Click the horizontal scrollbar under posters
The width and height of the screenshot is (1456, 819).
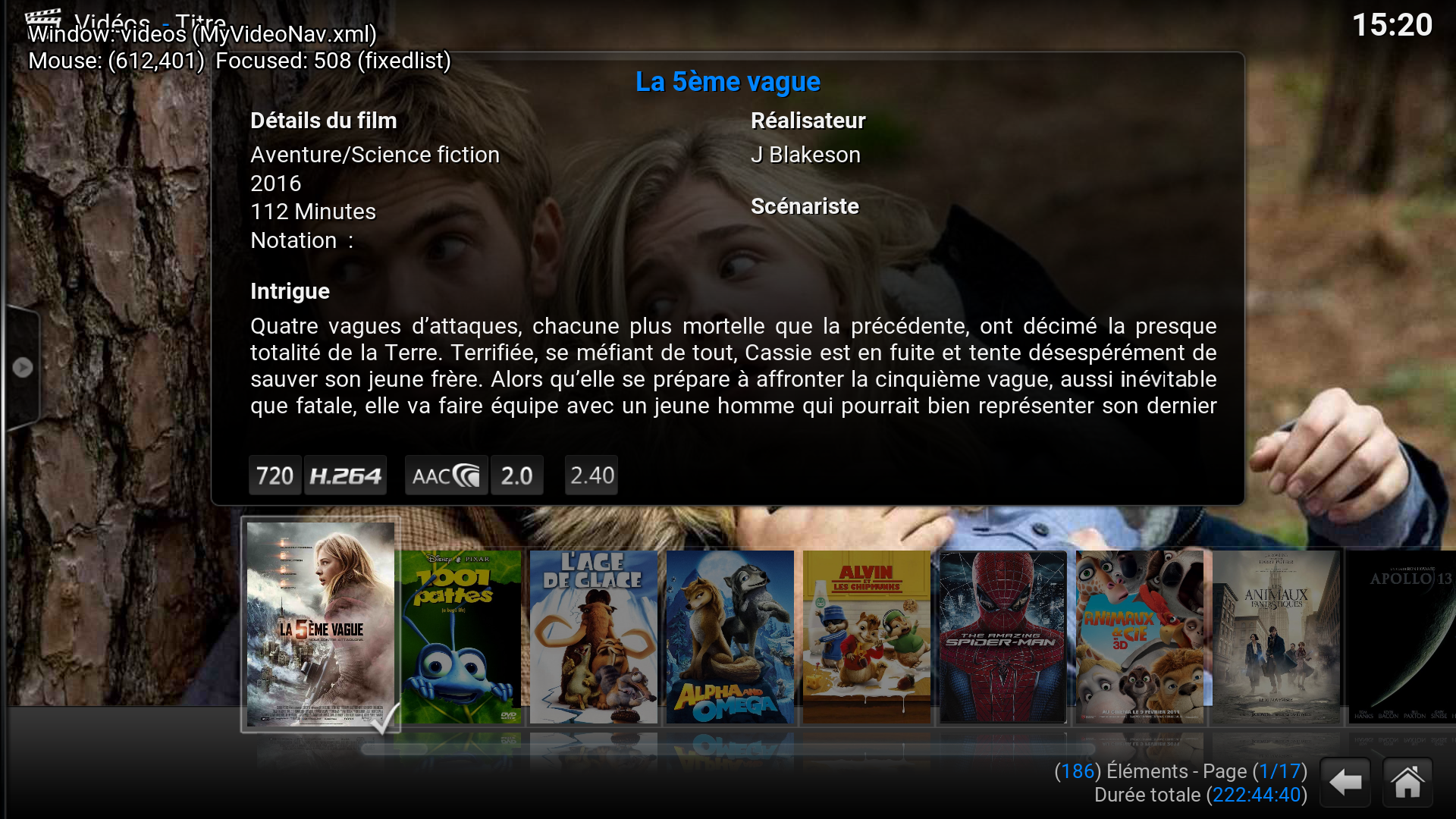click(728, 749)
